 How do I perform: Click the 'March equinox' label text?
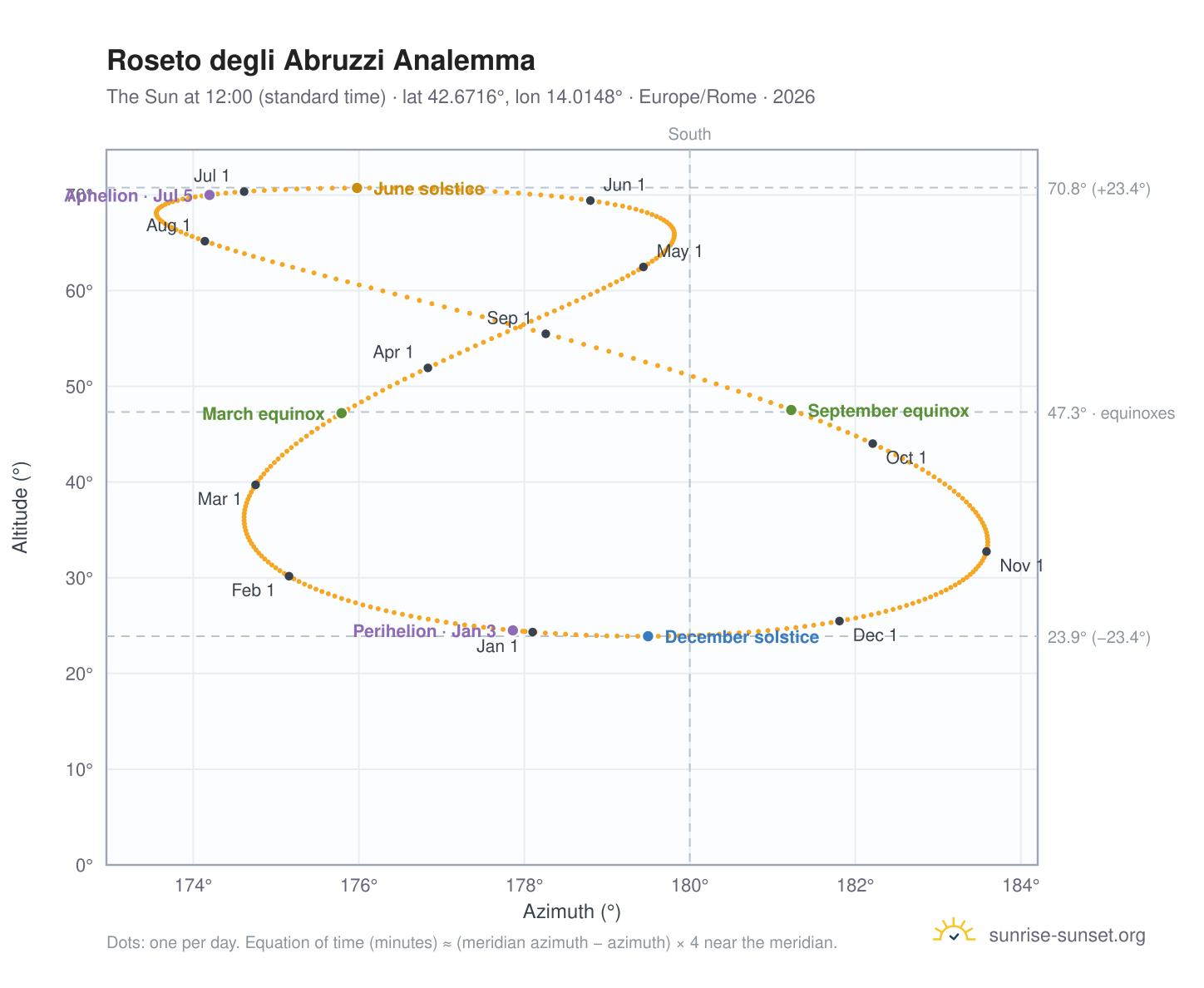click(264, 414)
